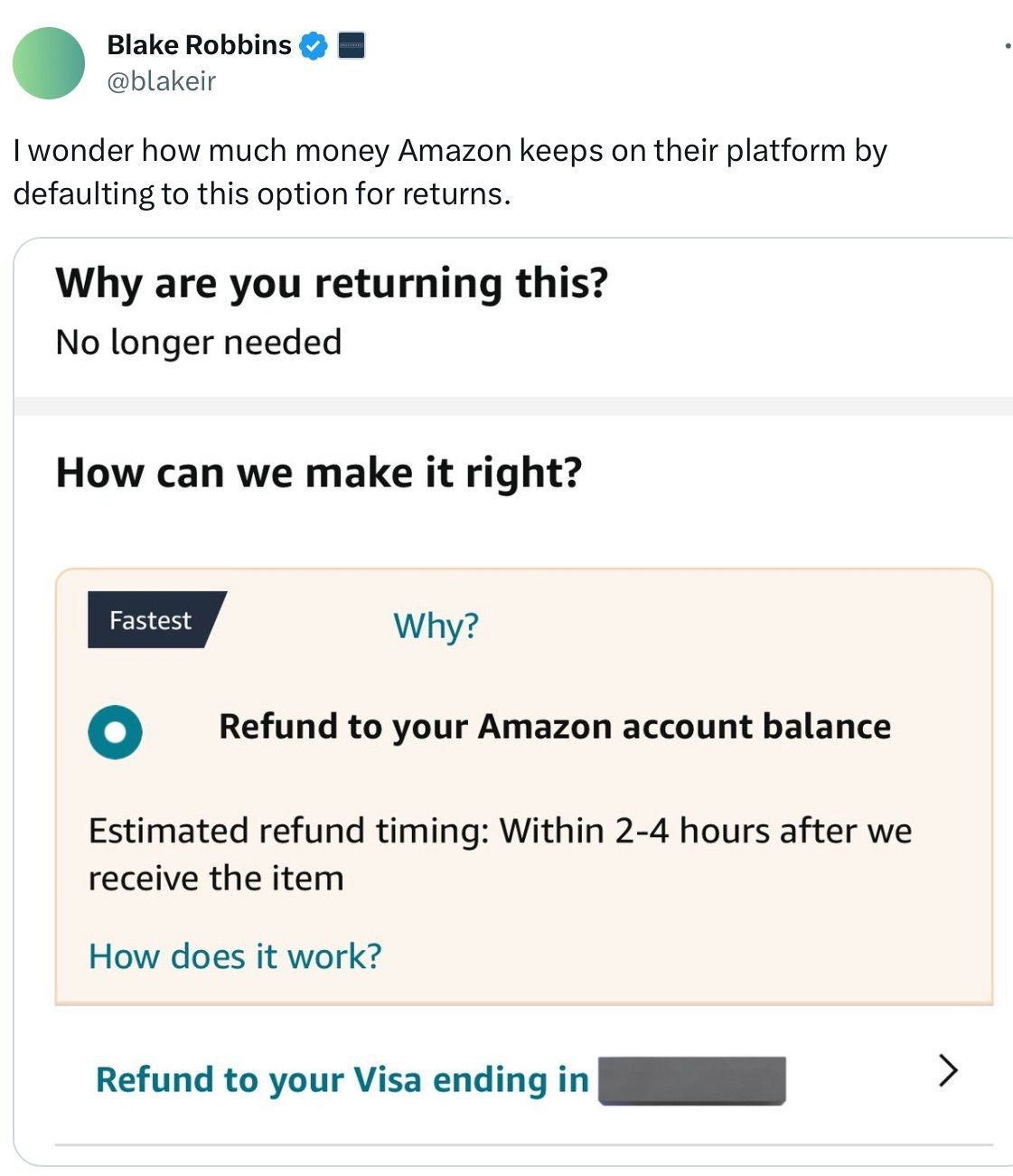Open the Why? link next to Fastest

tap(436, 625)
